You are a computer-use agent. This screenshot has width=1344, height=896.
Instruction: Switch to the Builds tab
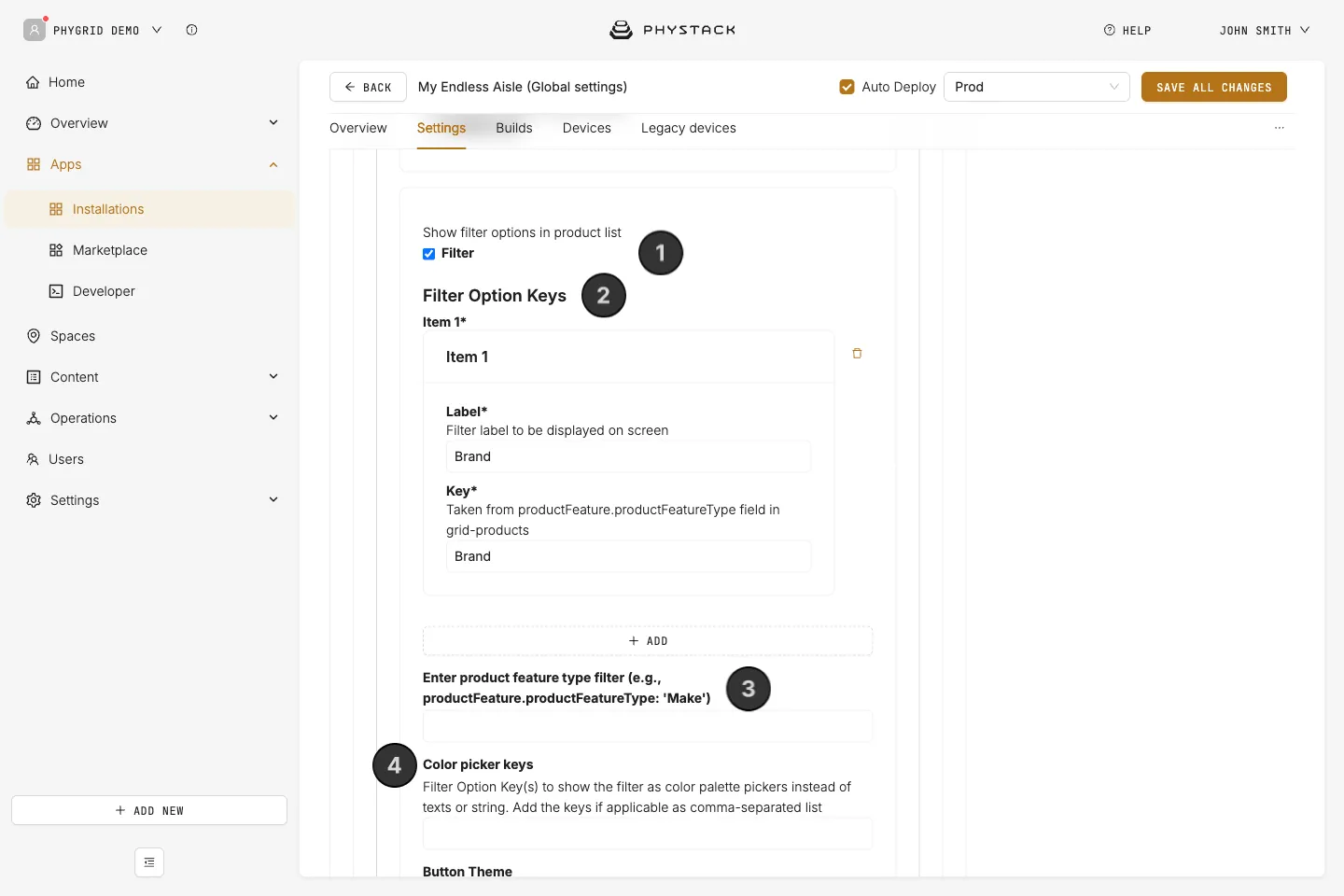[514, 128]
